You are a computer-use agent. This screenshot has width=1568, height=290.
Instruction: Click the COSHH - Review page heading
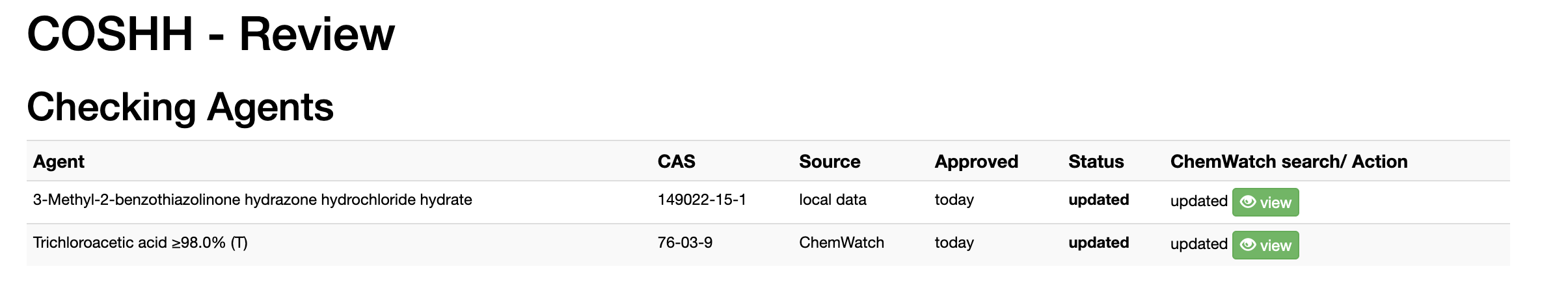click(211, 34)
